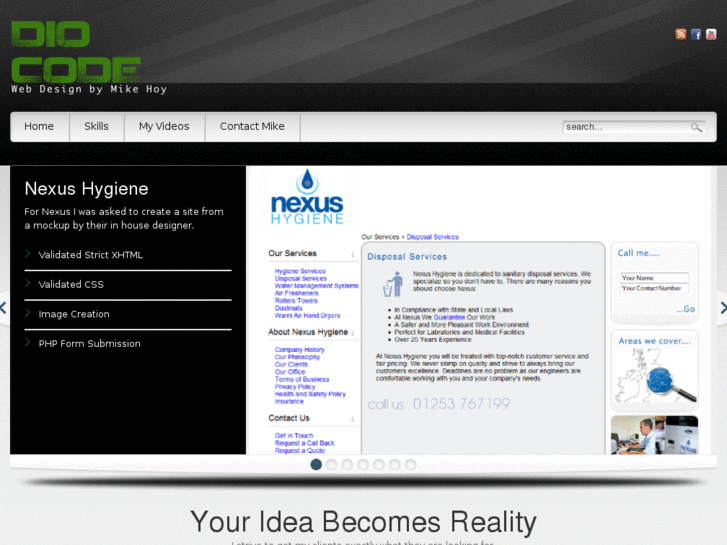Screen dimensions: 727x545
Task: Open the Skills menu item
Action: (x=96, y=127)
